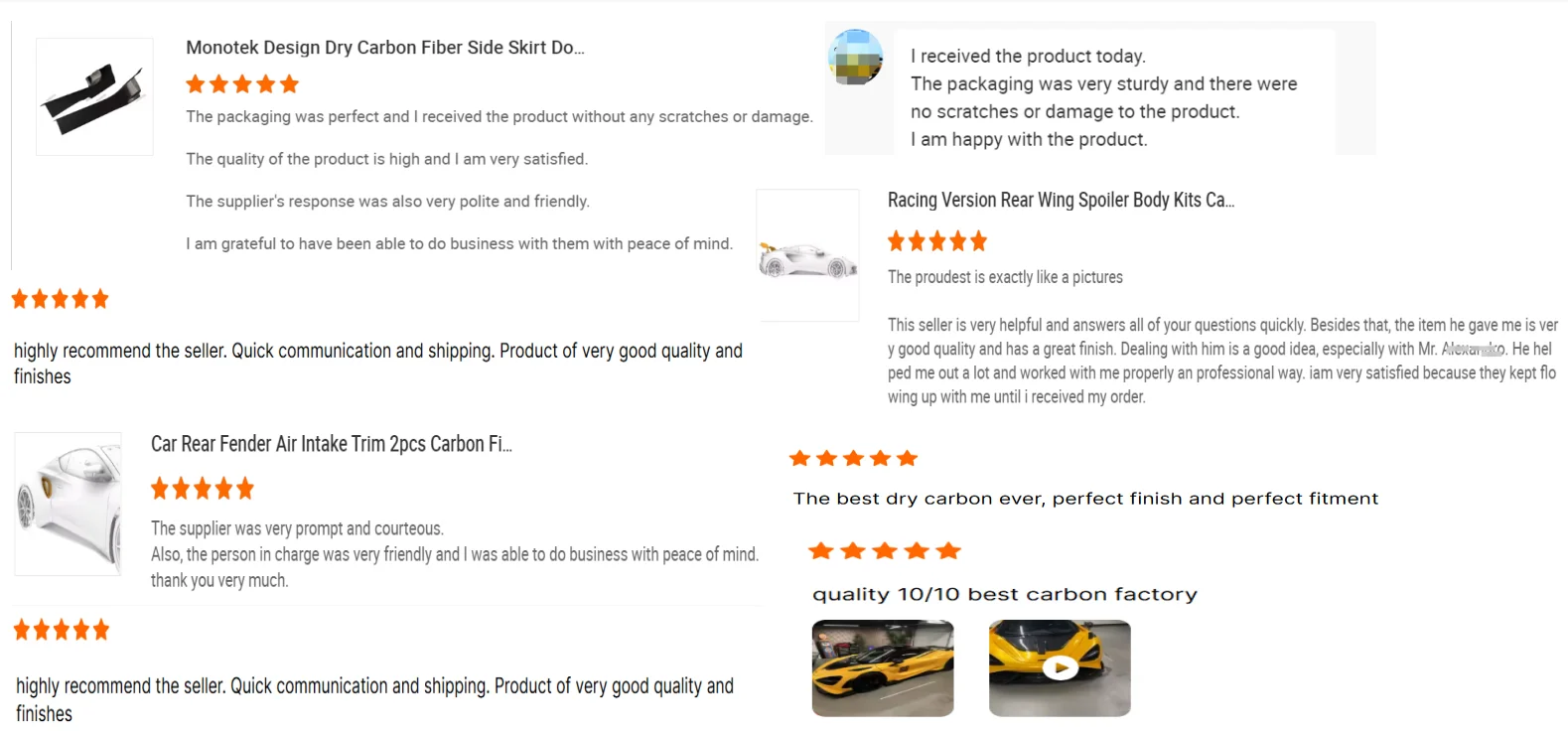Click star rating below the Car Rear Fender review

click(x=62, y=630)
